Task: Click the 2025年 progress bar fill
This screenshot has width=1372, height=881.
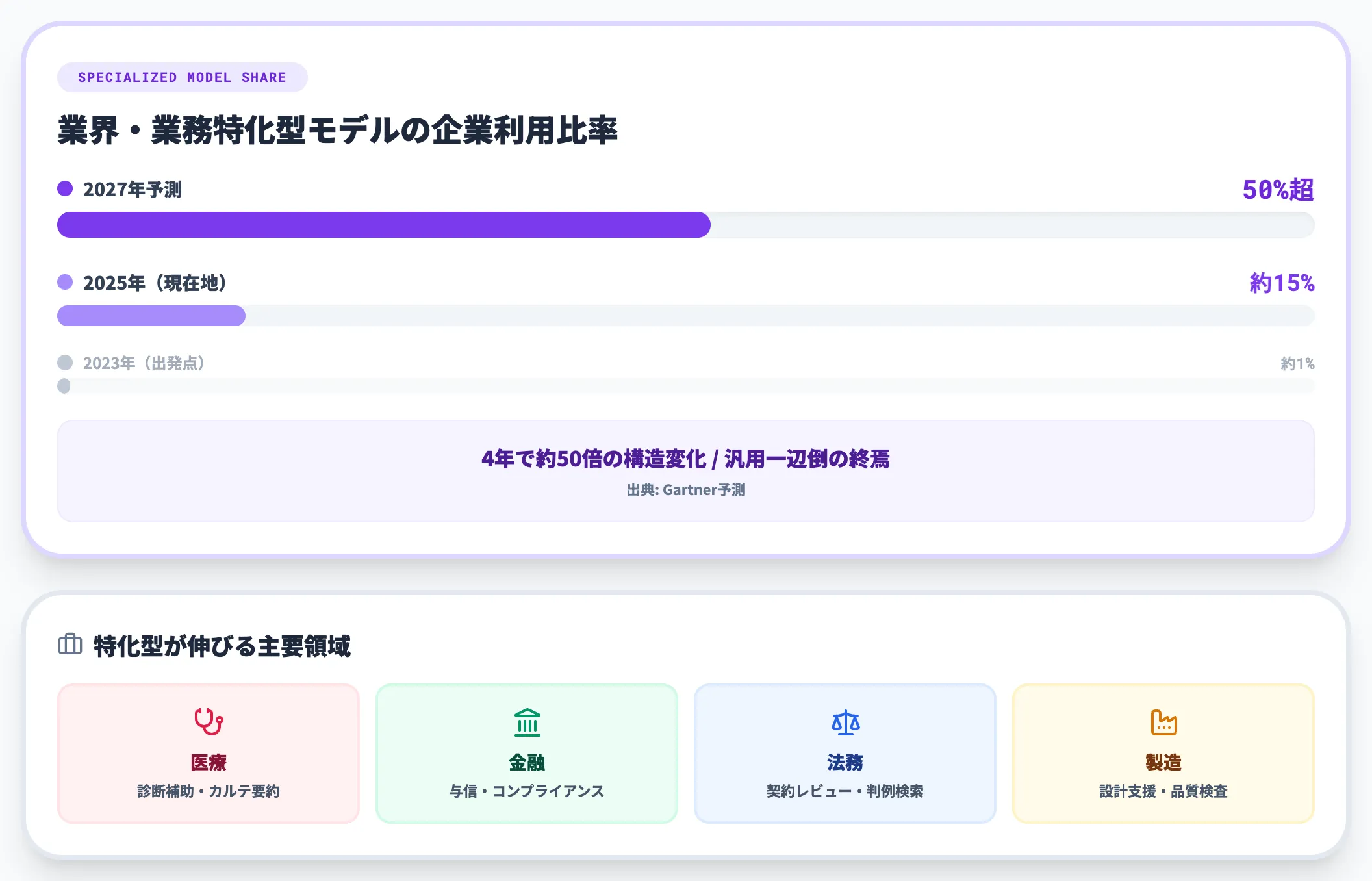Action: (x=151, y=316)
